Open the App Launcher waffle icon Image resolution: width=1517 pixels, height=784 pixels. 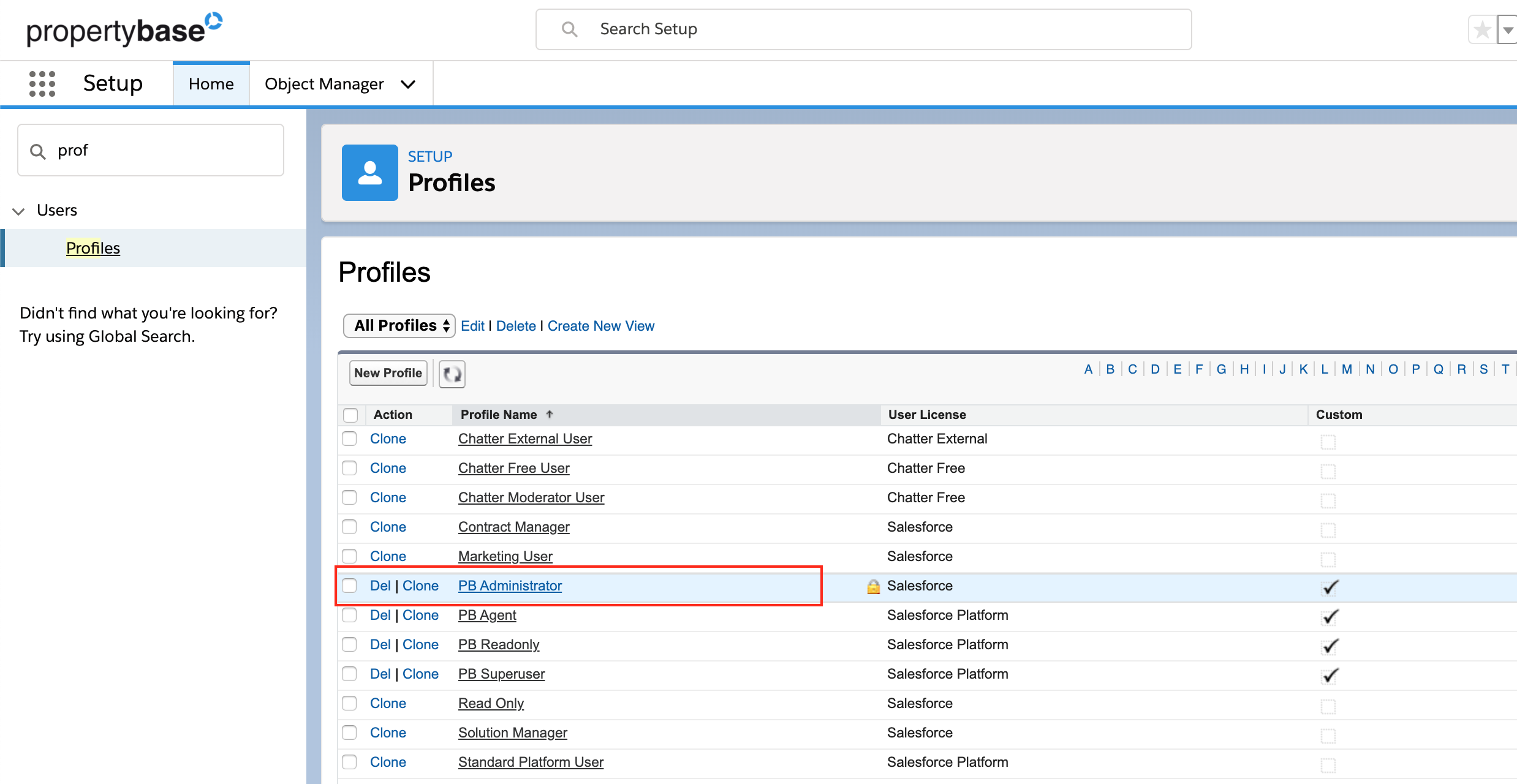coord(42,83)
